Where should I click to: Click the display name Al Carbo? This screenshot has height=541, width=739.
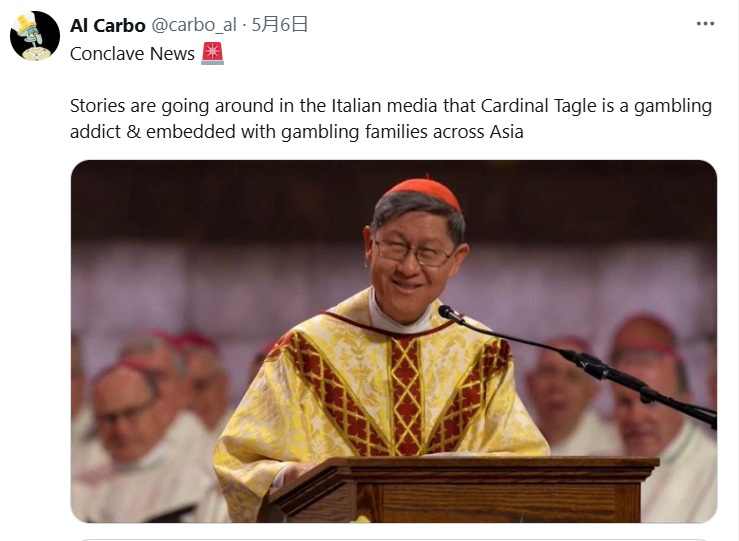point(107,25)
